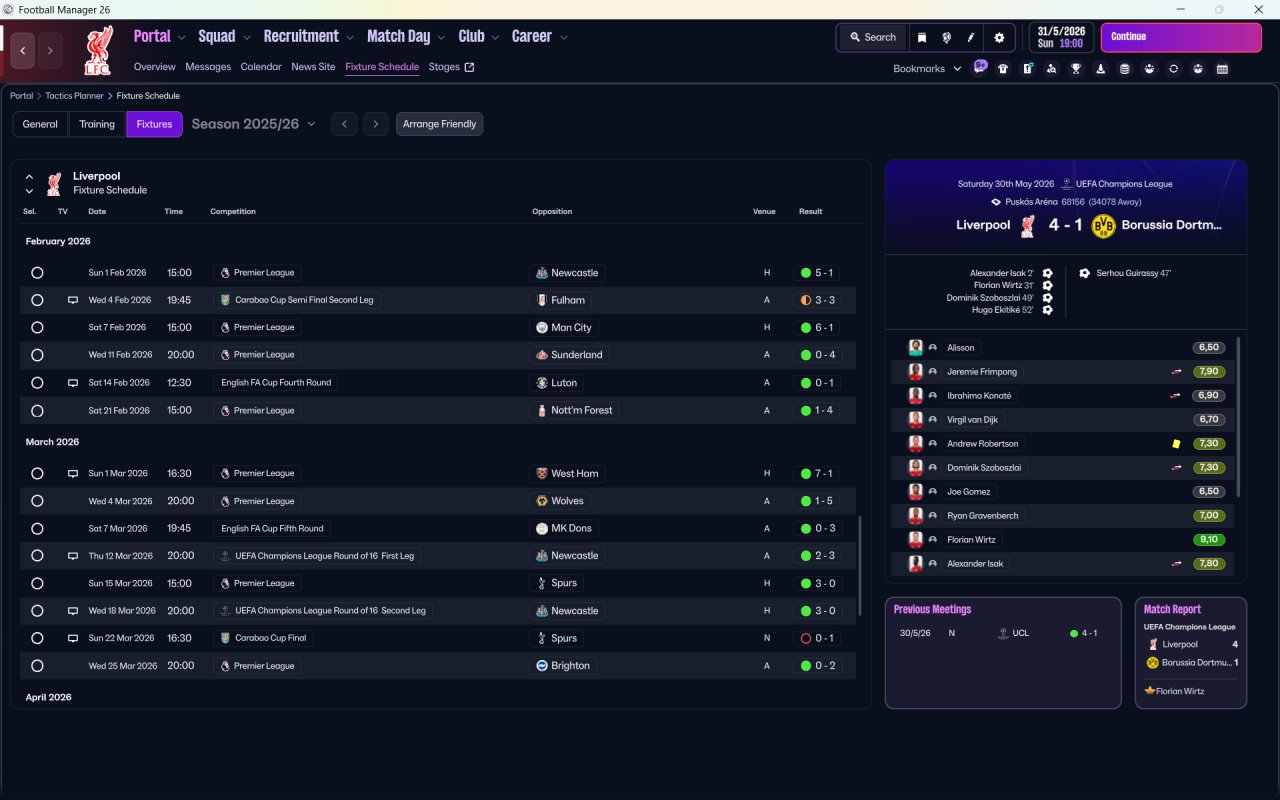Expand the Recruitment menu dropdown arrow
Image resolution: width=1280 pixels, height=800 pixels.
click(350, 38)
